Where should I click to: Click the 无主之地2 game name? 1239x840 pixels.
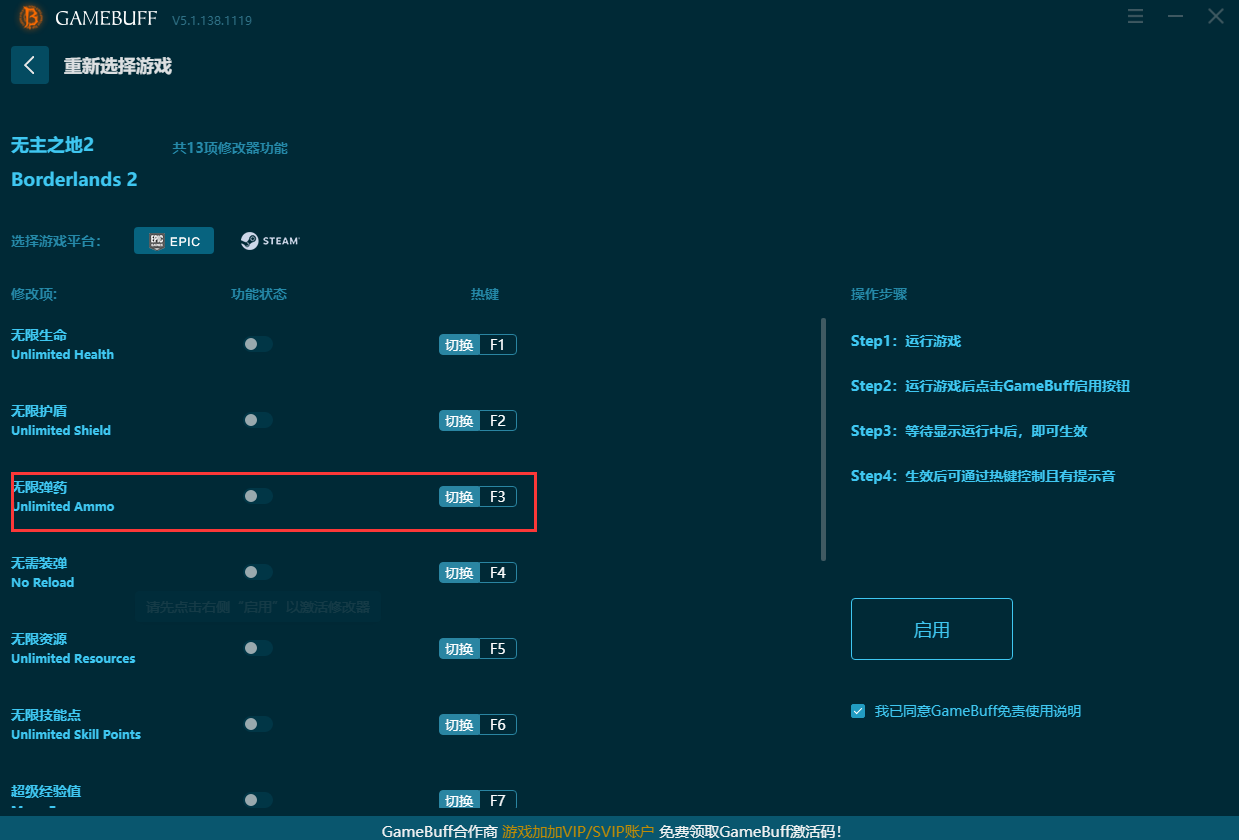click(x=52, y=145)
